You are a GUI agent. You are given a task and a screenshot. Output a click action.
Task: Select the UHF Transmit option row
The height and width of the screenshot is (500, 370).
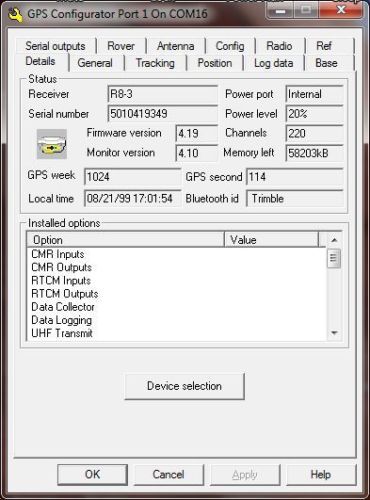(x=176, y=333)
